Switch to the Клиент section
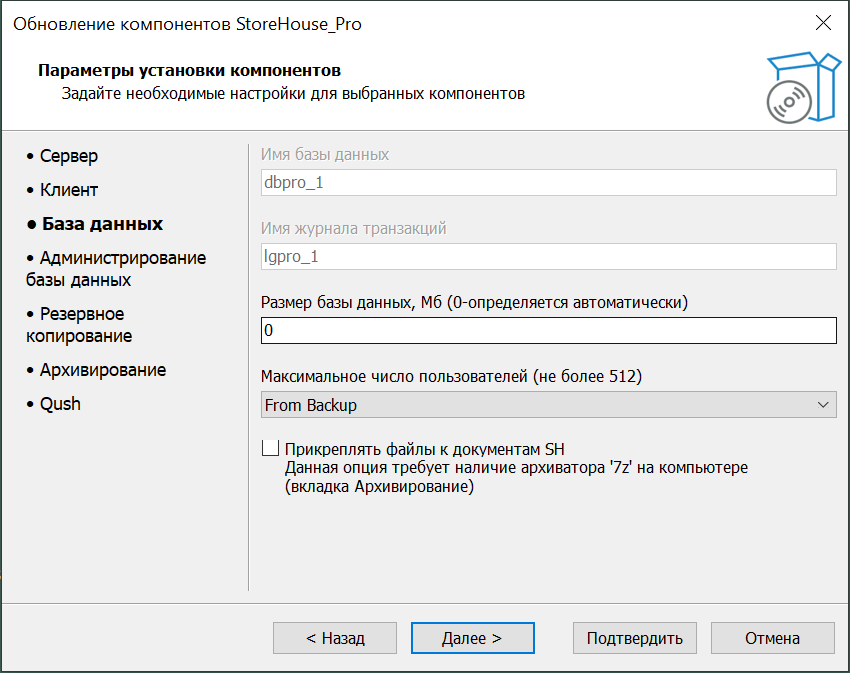This screenshot has height=674, width=851. pos(68,190)
